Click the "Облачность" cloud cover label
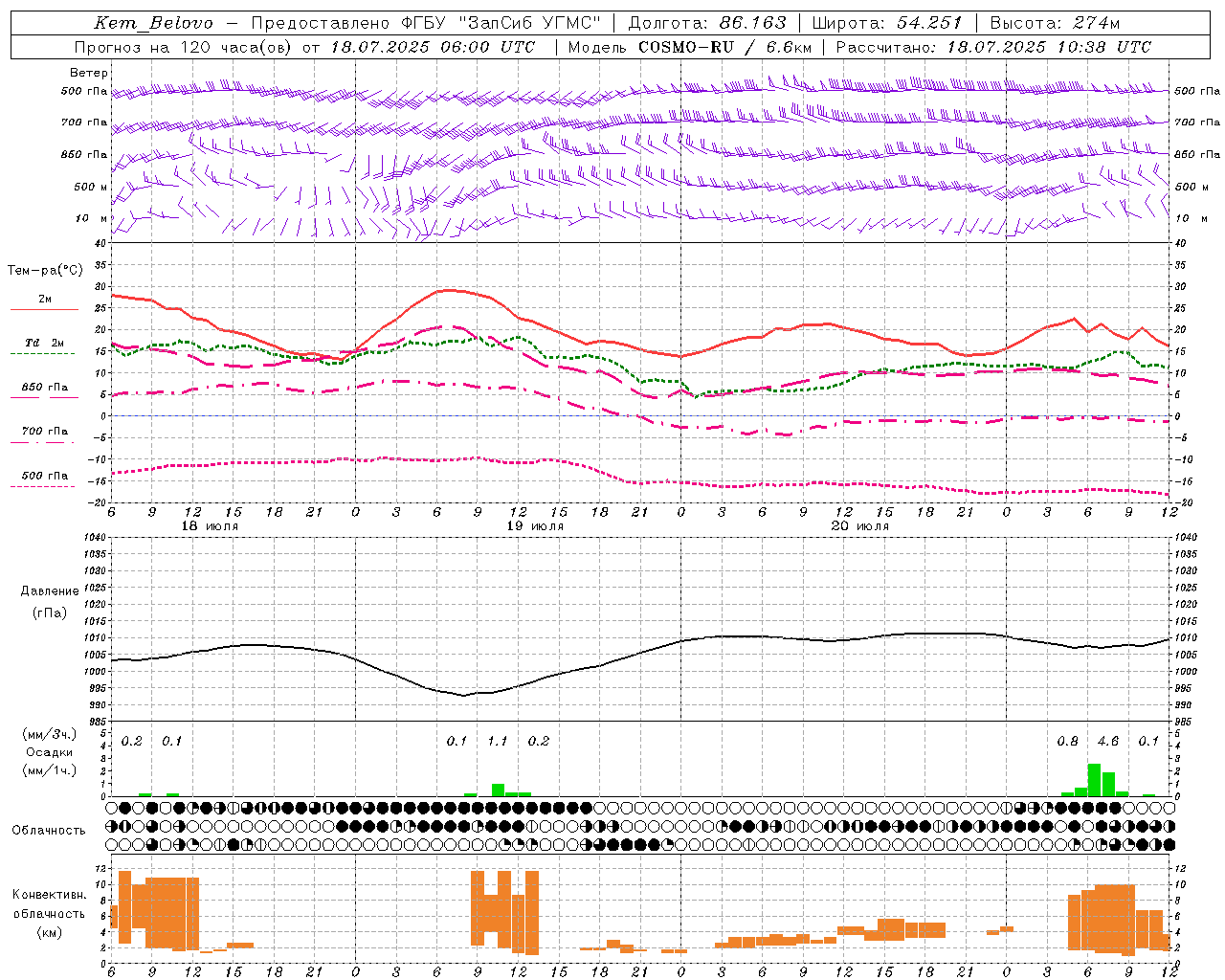This screenshot has width=1225, height=980. coord(49,831)
